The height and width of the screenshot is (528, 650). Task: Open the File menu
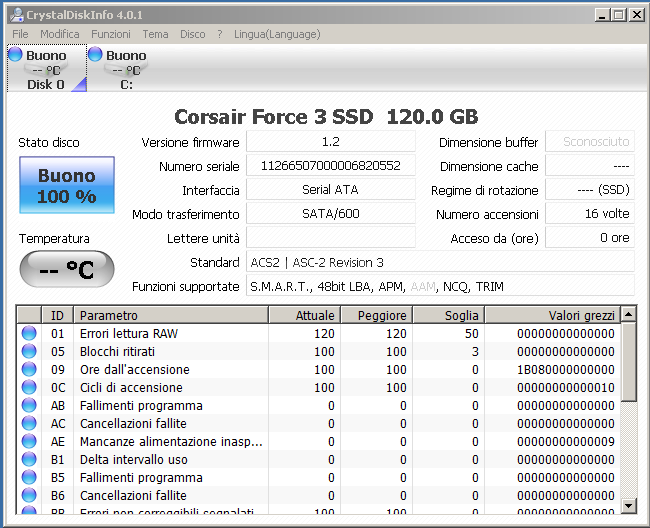20,34
